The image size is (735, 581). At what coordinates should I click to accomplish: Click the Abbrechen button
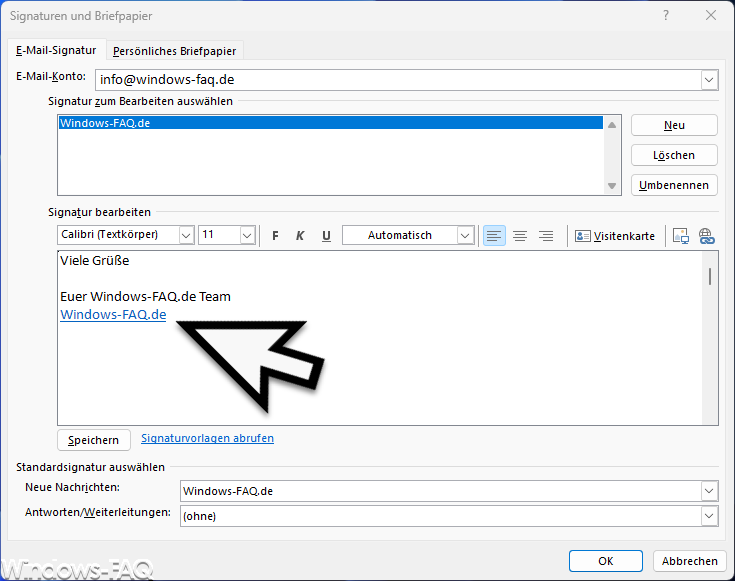(x=690, y=561)
